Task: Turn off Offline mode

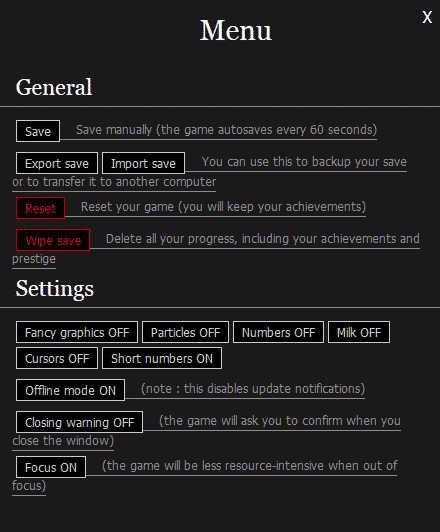Action: click(70, 390)
